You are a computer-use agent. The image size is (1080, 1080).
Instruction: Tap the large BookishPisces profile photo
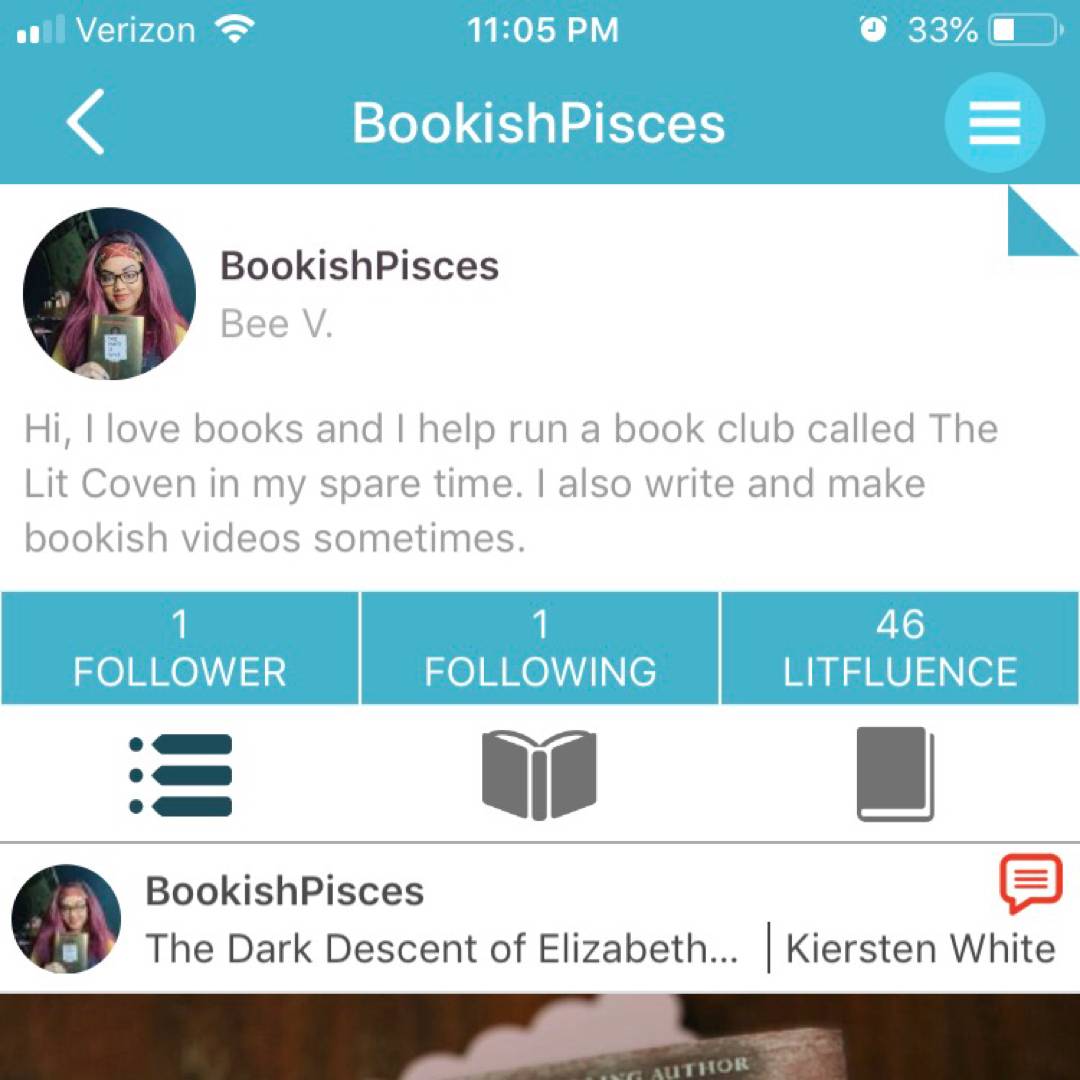tap(110, 293)
